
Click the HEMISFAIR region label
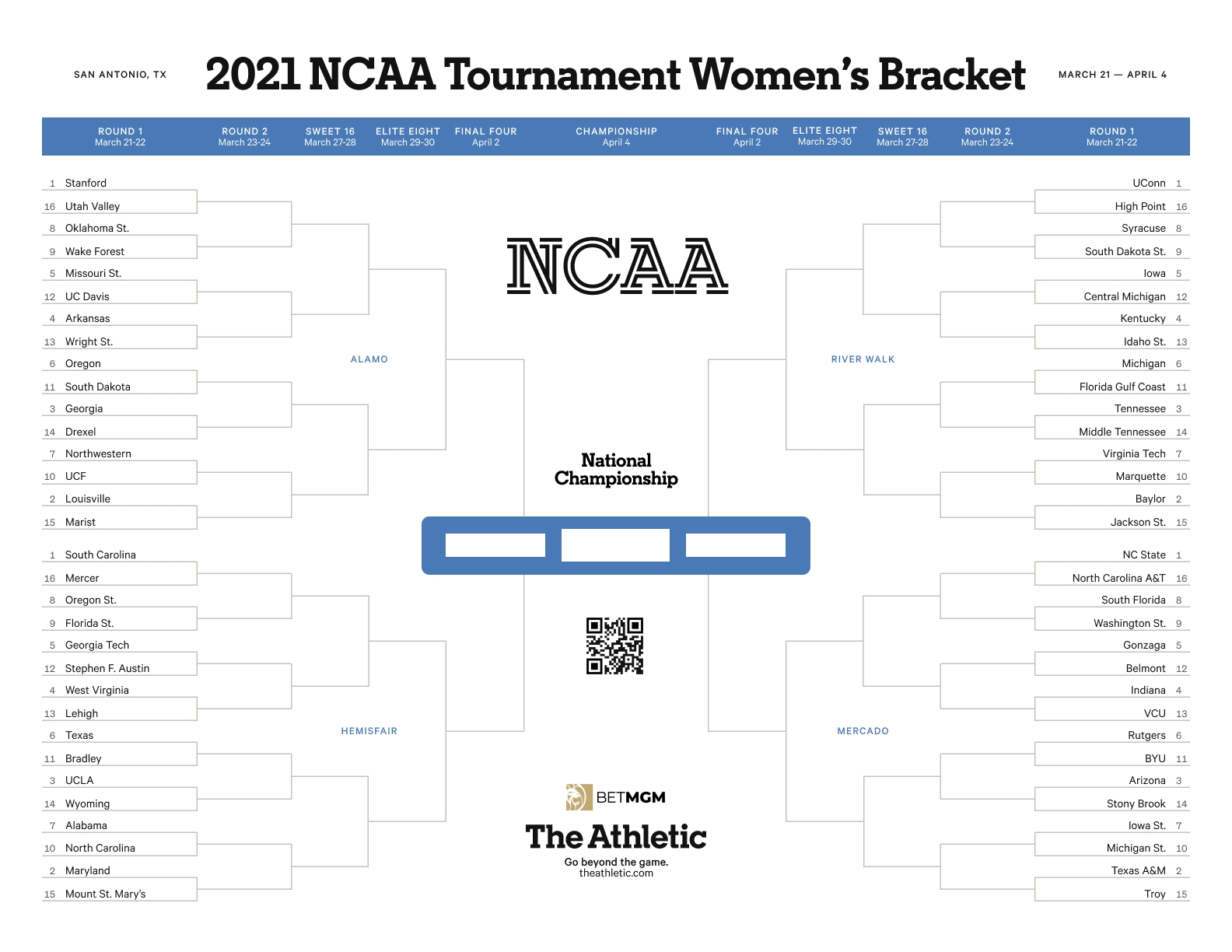[369, 731]
